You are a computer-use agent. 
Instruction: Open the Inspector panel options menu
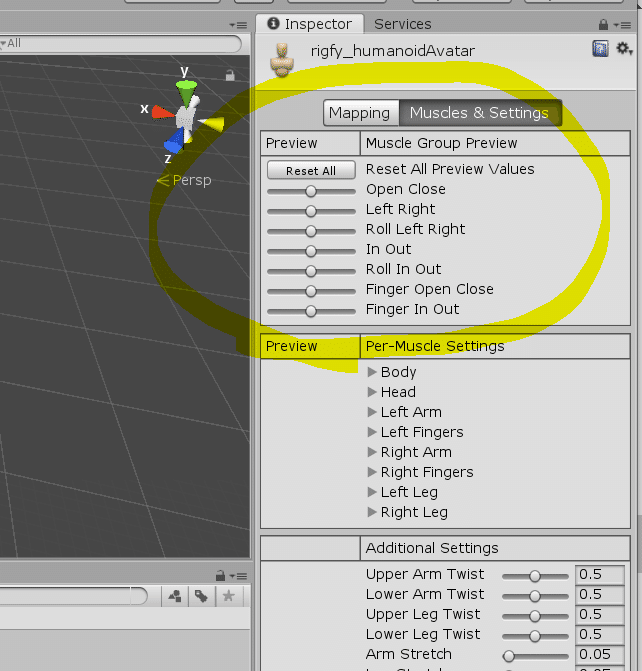[622, 25]
